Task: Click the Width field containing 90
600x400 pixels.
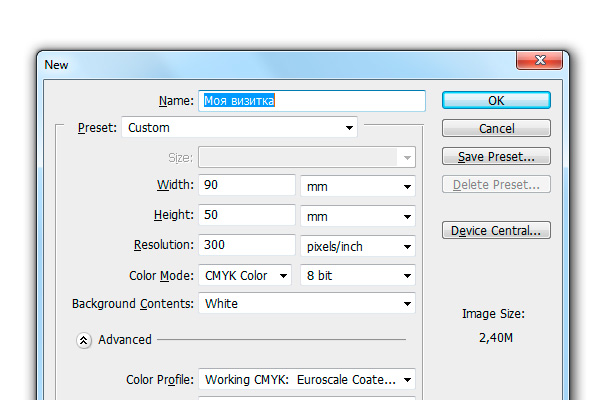Action: pos(247,185)
